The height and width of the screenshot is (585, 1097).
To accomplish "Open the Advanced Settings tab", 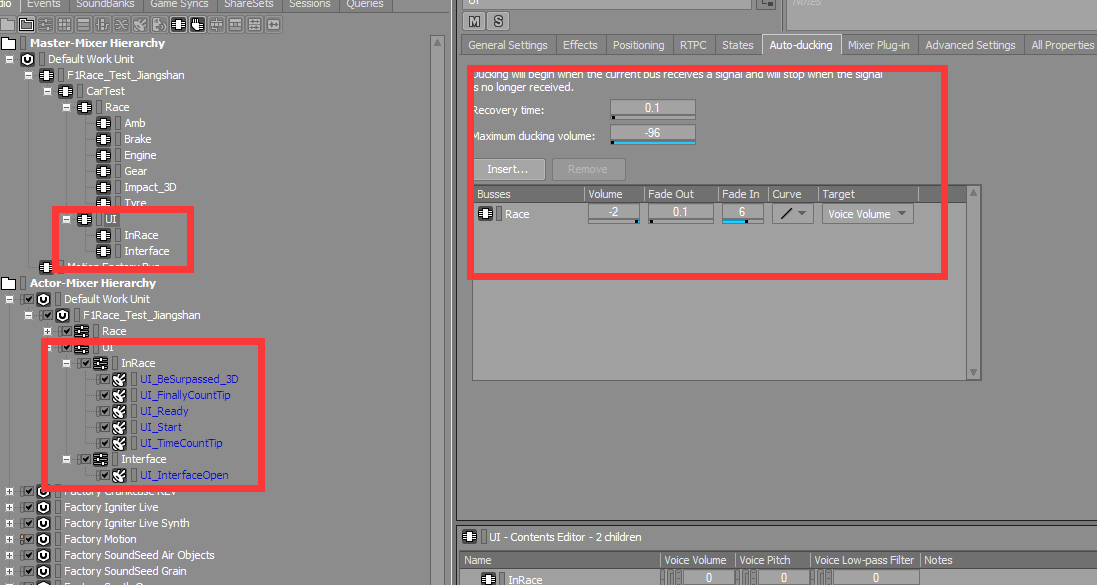I will 970,45.
